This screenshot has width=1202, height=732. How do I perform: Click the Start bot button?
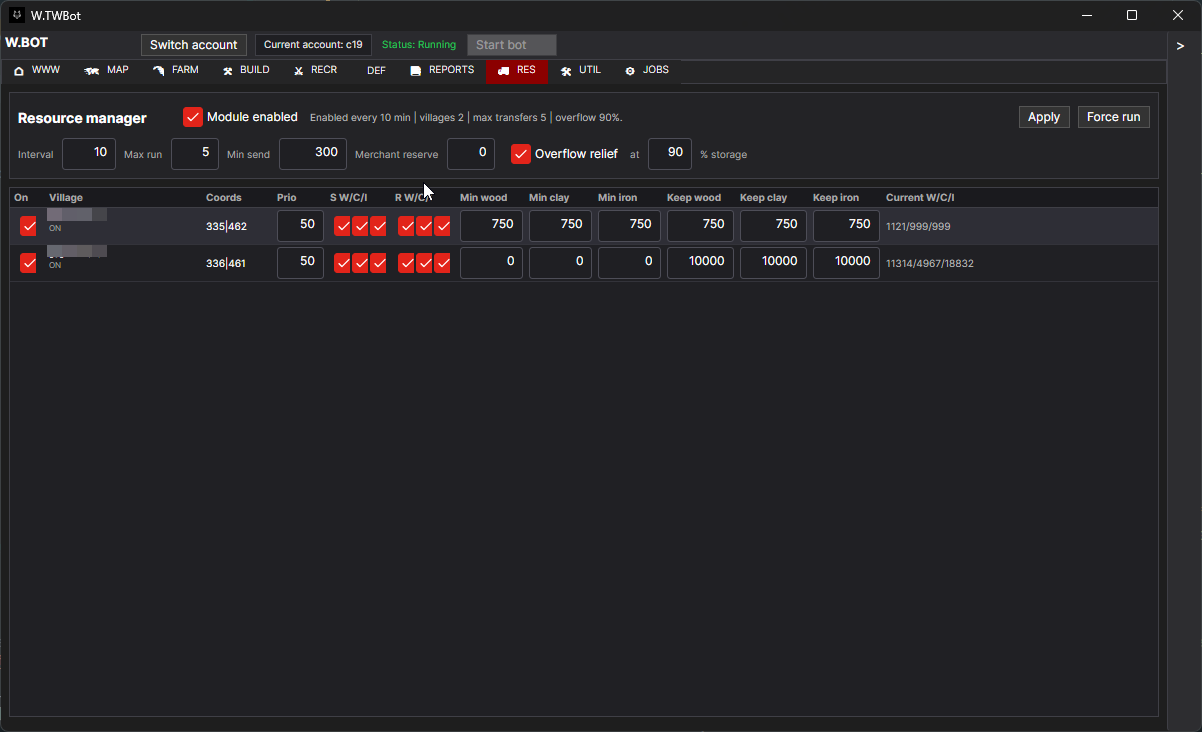[x=512, y=45]
